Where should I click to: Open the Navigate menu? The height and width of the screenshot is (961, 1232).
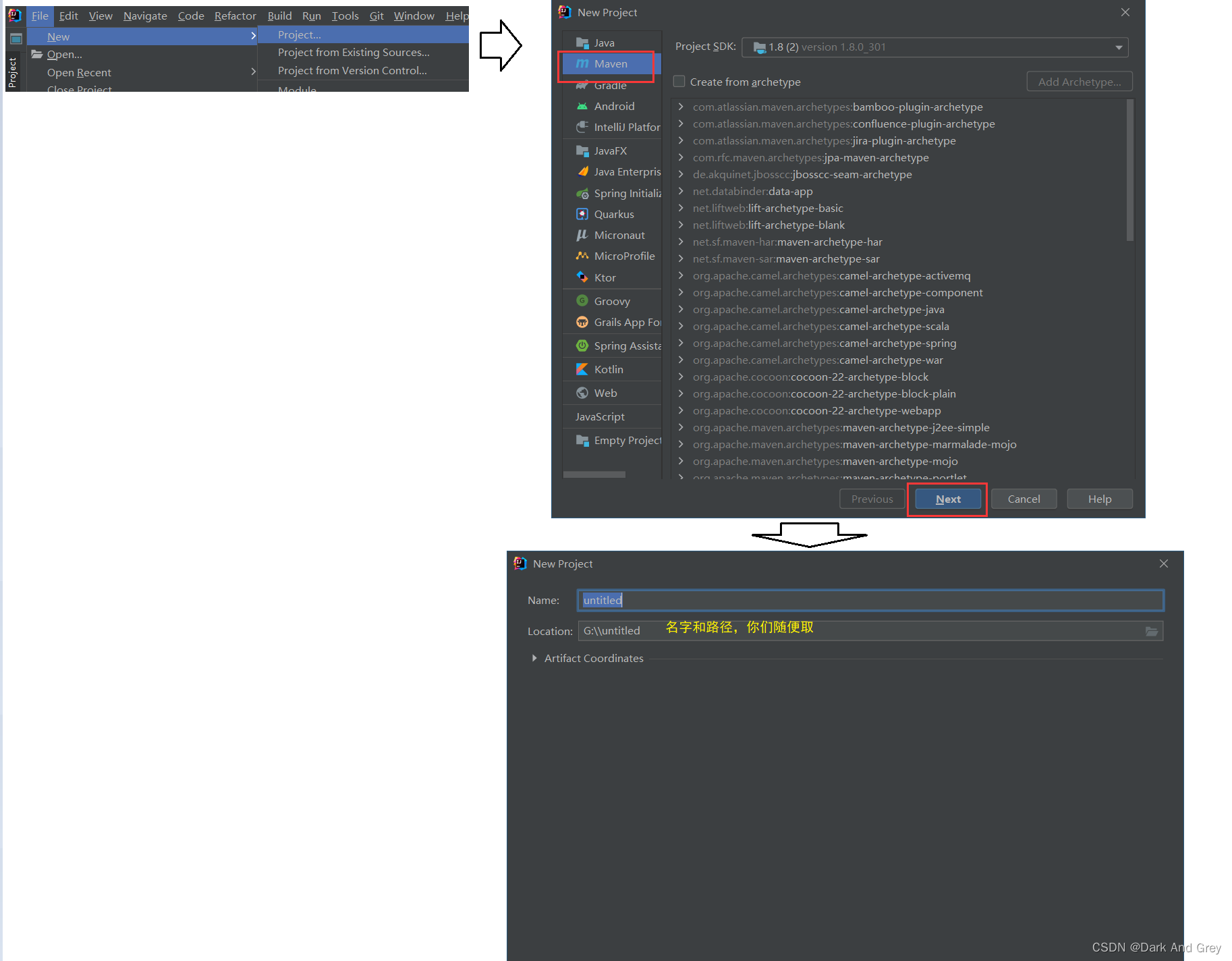point(145,16)
